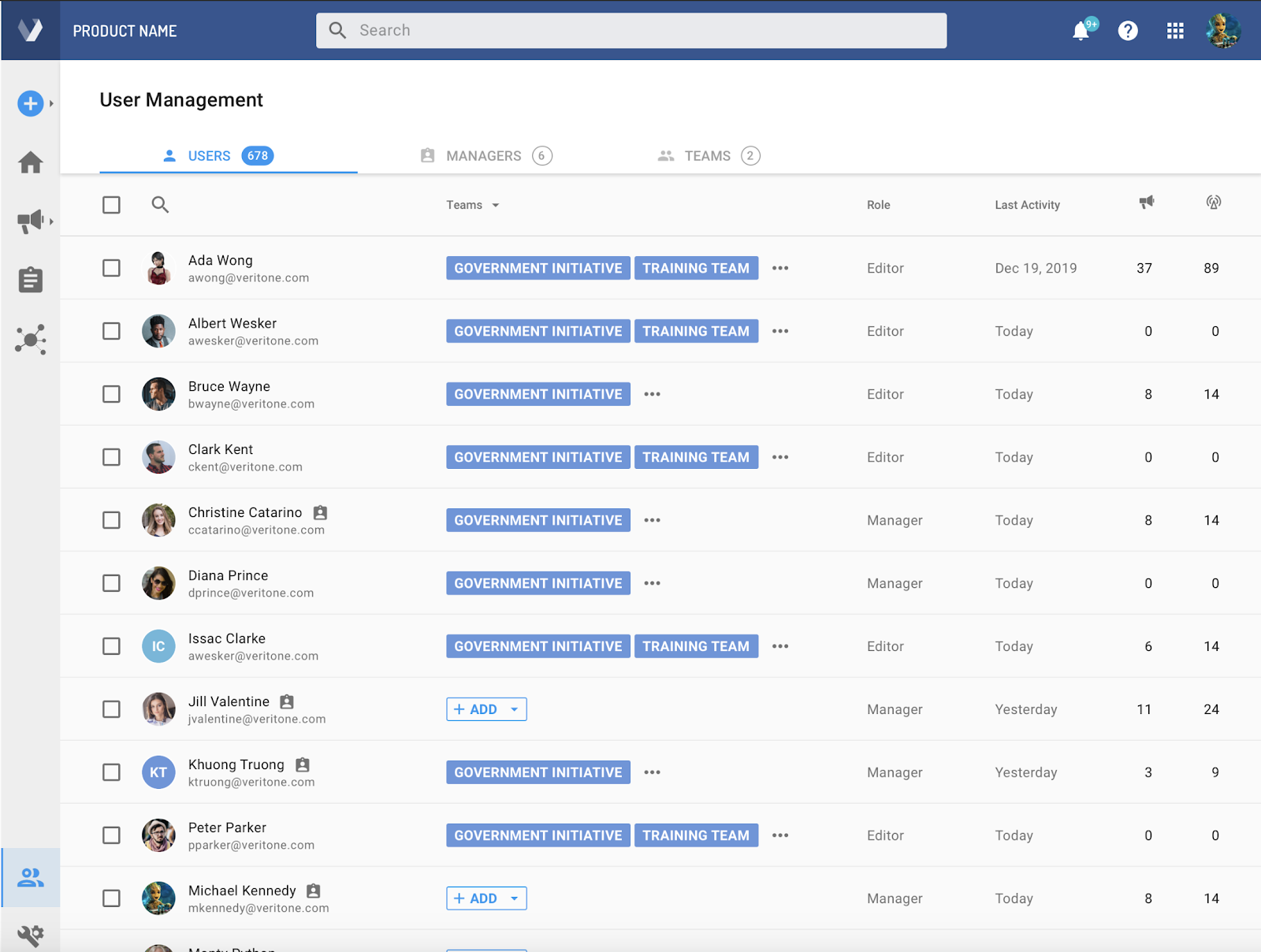The image size is (1261, 952).
Task: Select the checkbox for Ada Wong
Action: tap(112, 268)
